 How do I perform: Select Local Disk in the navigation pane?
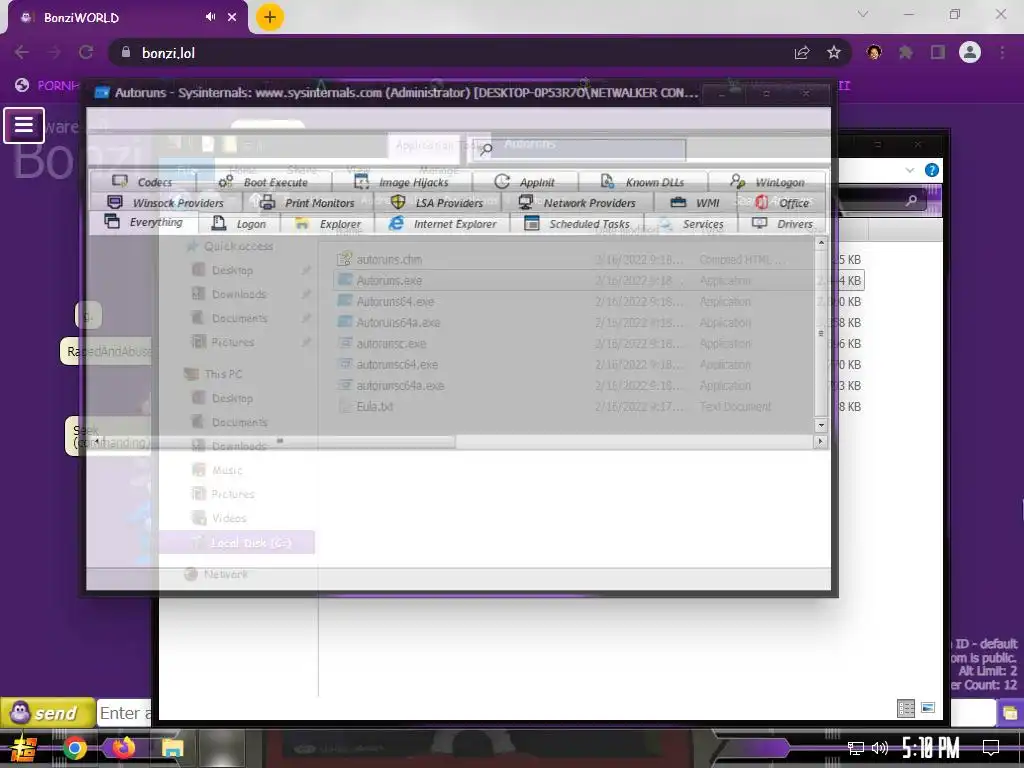coord(237,543)
